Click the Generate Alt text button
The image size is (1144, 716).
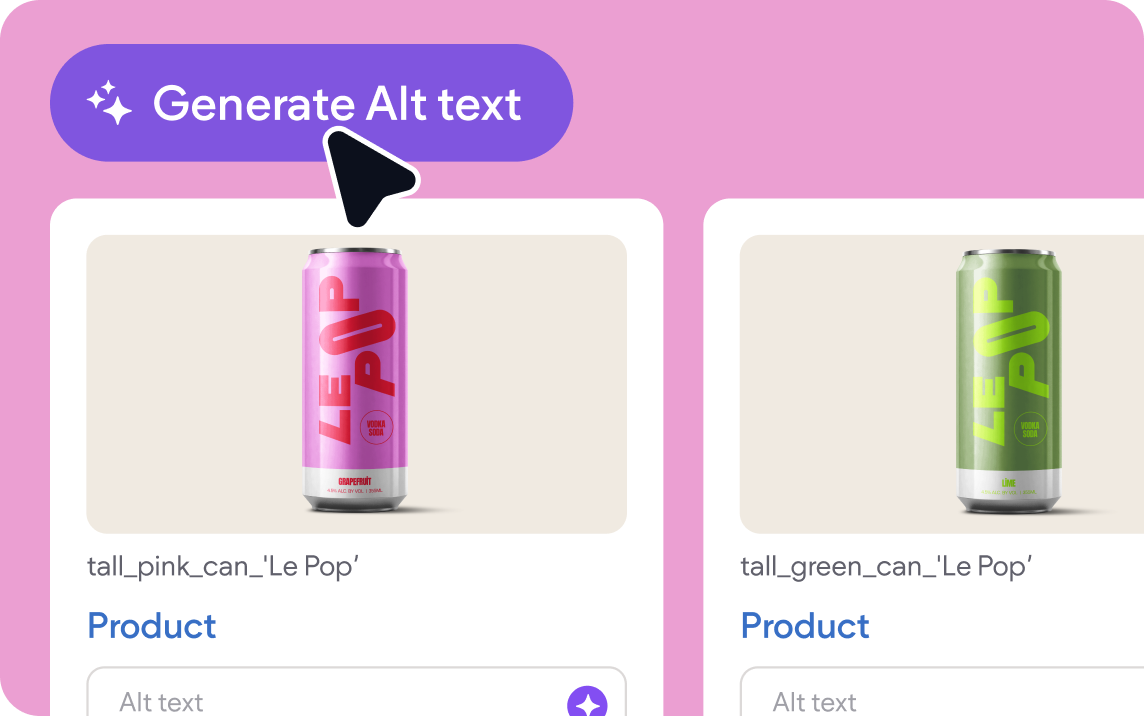312,103
